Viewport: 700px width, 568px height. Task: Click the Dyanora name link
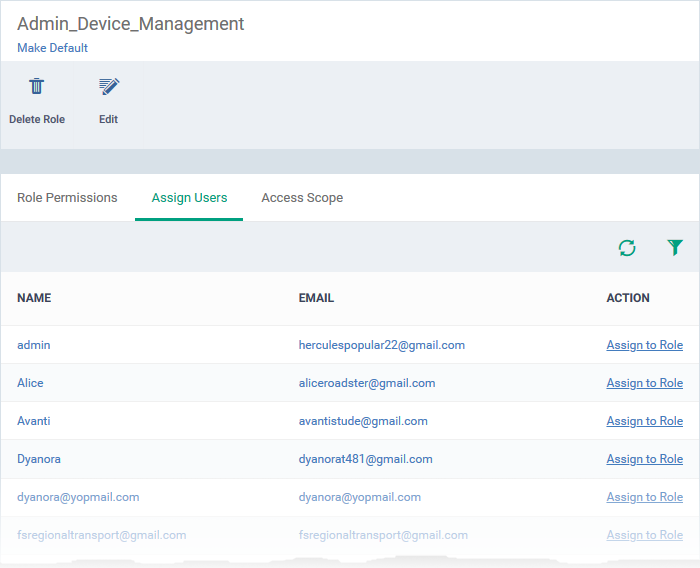point(39,459)
